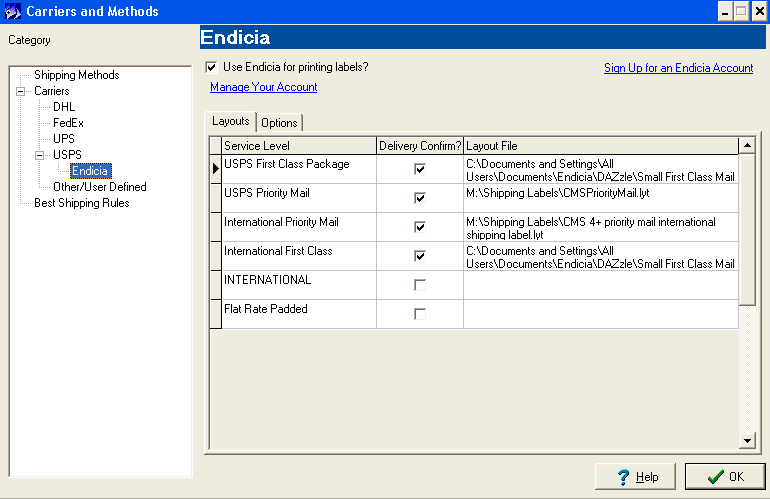The image size is (770, 499).
Task: Close the Carriers and Methods window
Action: click(x=759, y=11)
